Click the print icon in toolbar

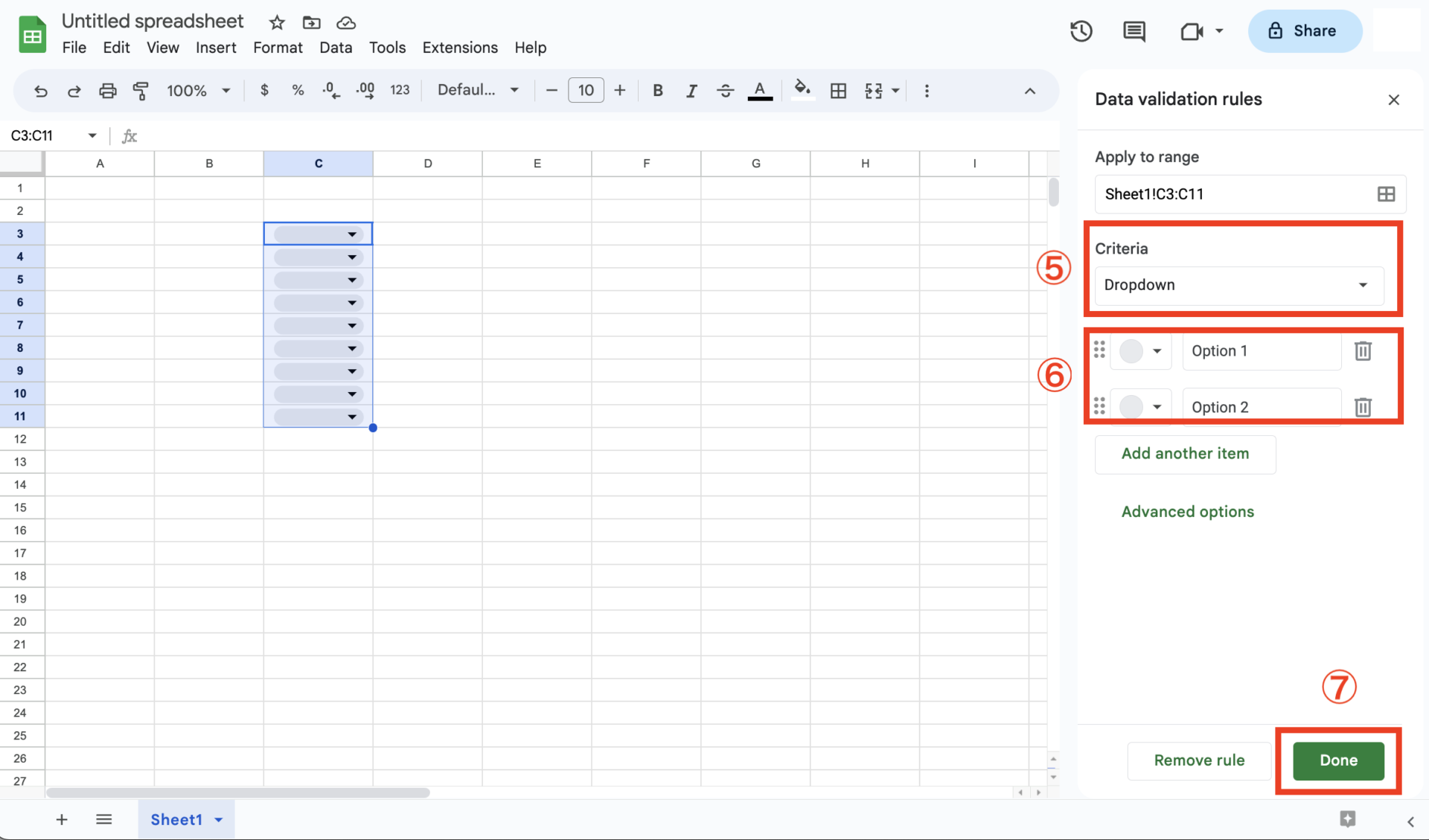108,91
